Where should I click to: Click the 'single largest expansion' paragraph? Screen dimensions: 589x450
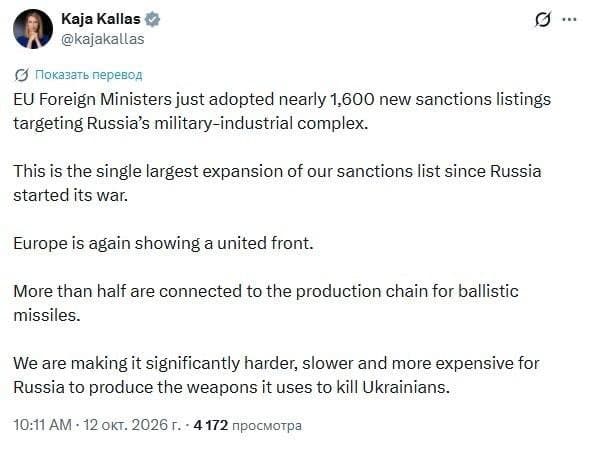click(x=277, y=183)
